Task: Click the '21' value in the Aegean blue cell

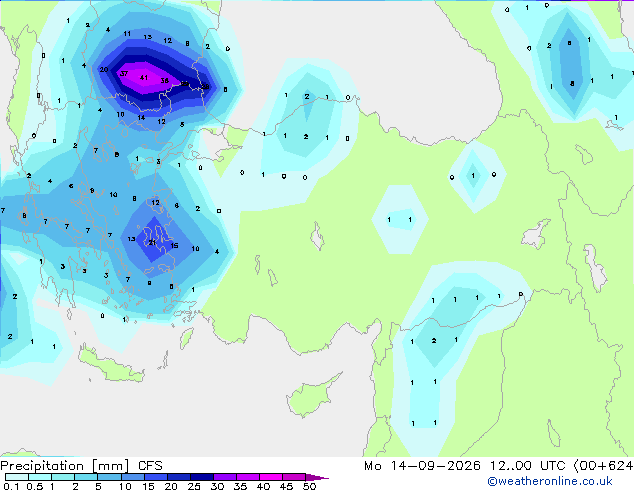Action: 152,243
